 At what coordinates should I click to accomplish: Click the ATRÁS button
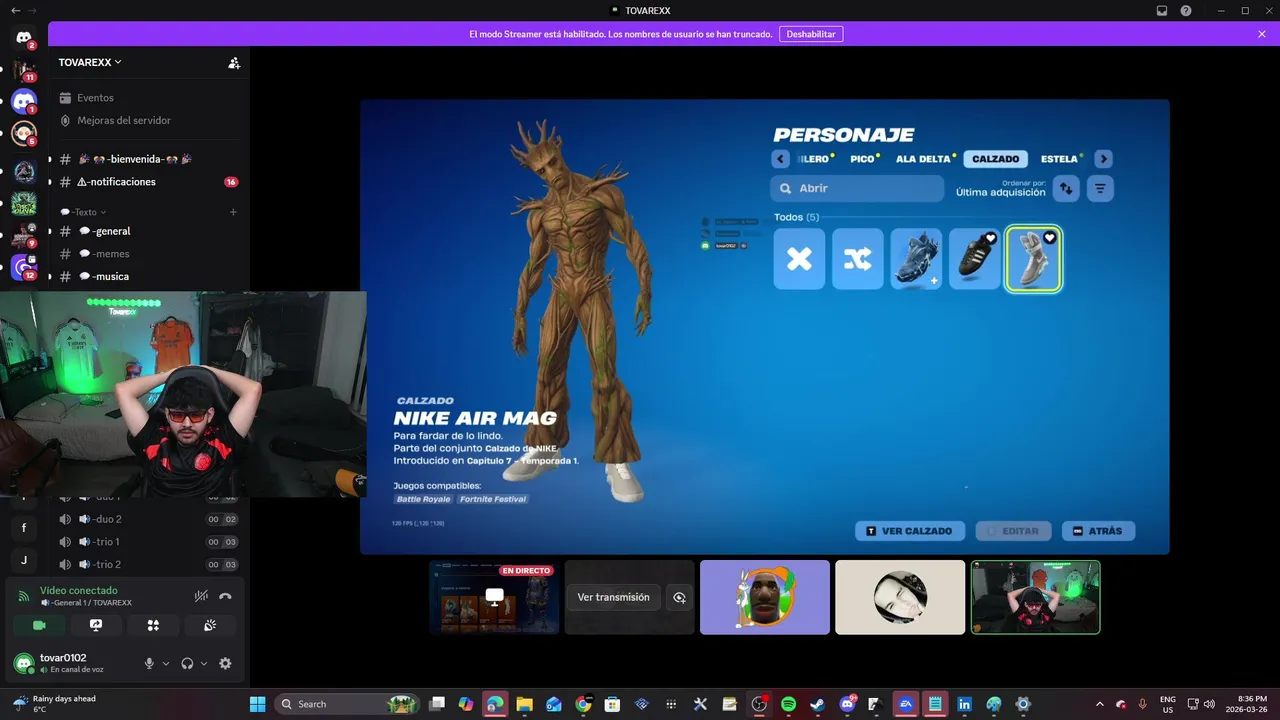click(1098, 531)
